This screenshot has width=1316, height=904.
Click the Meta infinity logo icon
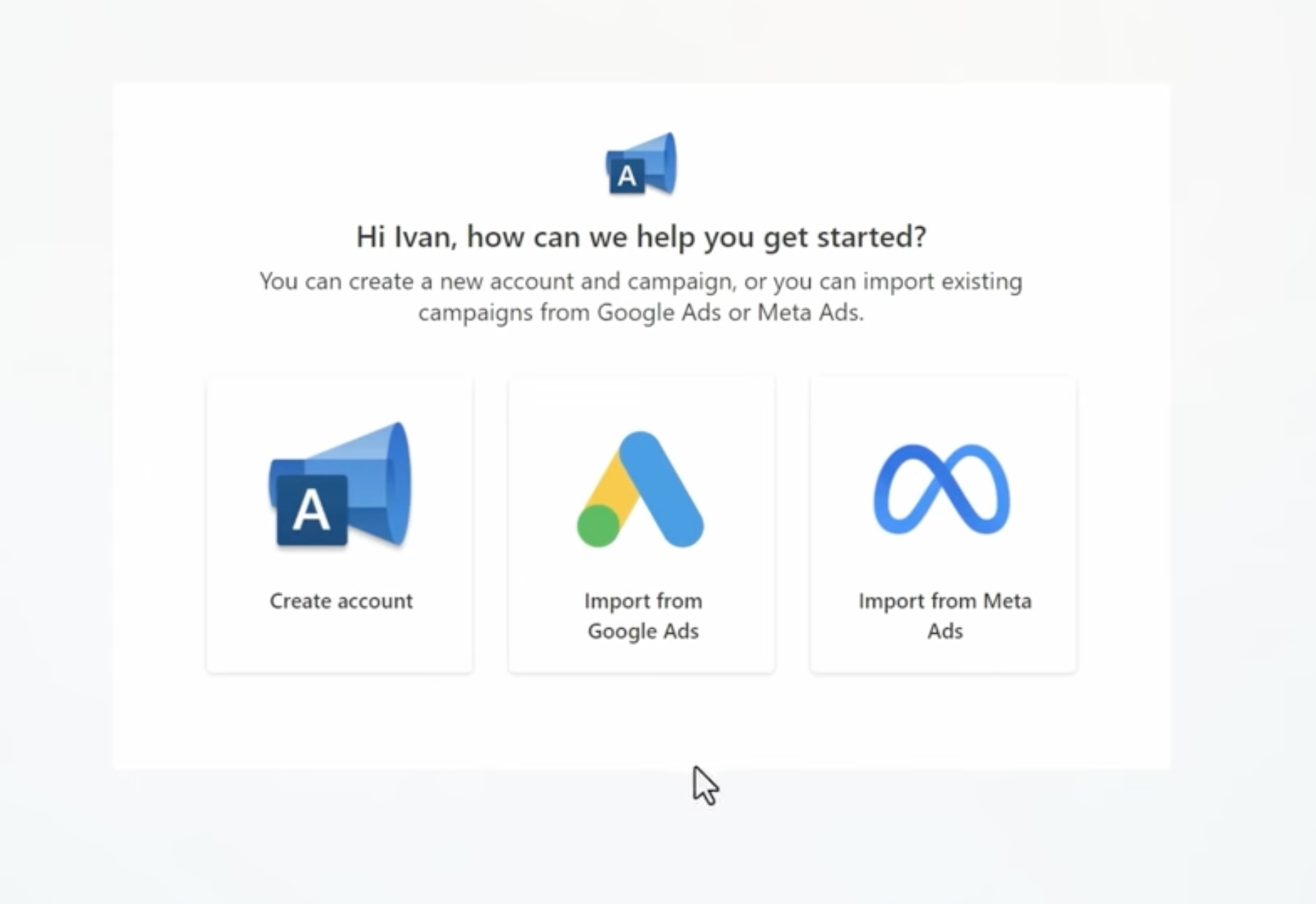942,489
